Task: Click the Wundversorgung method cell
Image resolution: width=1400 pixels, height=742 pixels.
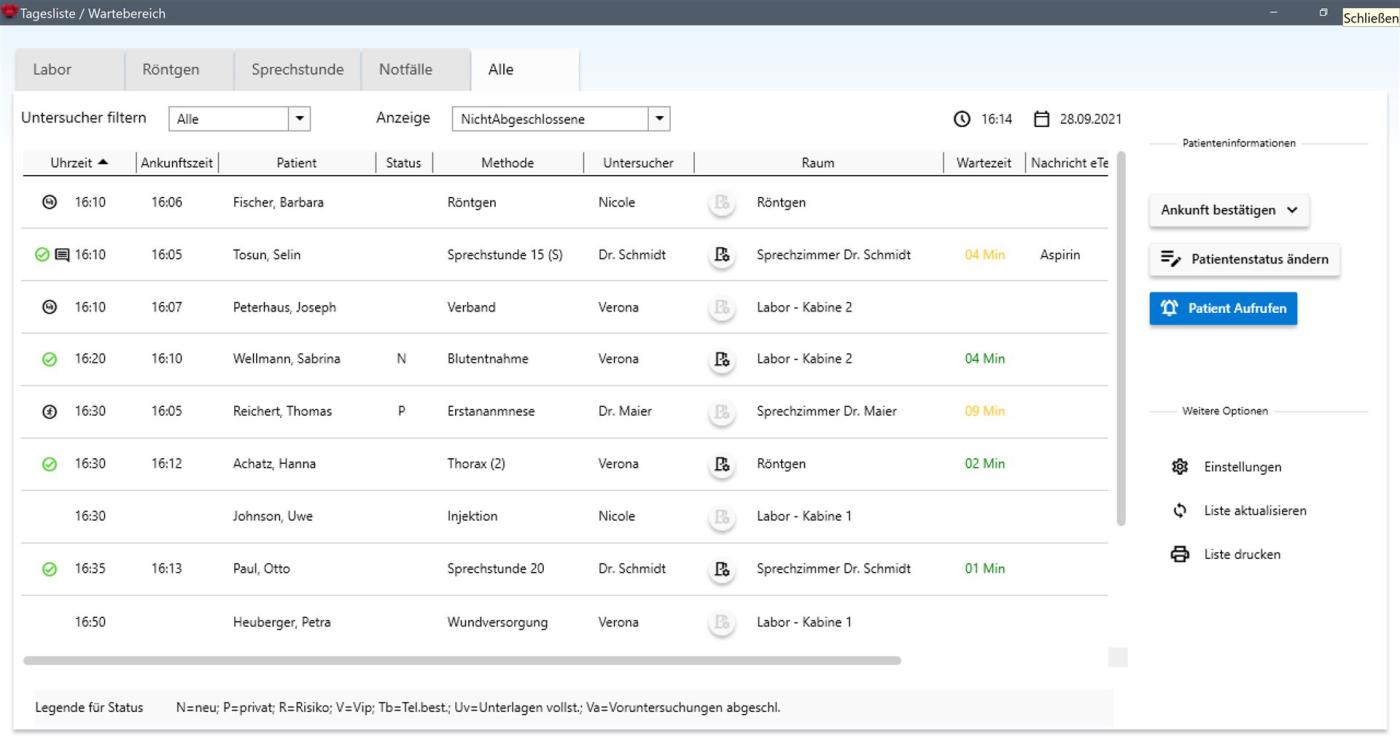Action: (x=498, y=622)
